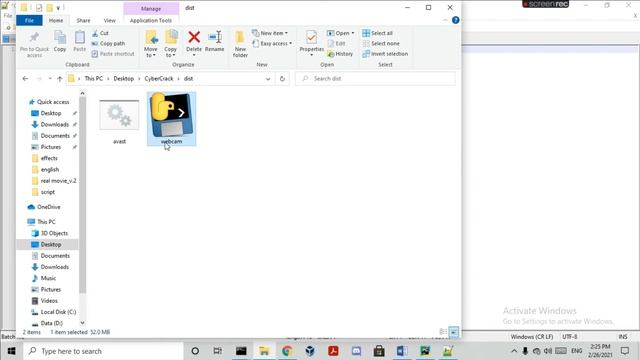Viewport: 640px width, 360px height.
Task: Open the Copy to dropdown
Action: [x=171, y=44]
